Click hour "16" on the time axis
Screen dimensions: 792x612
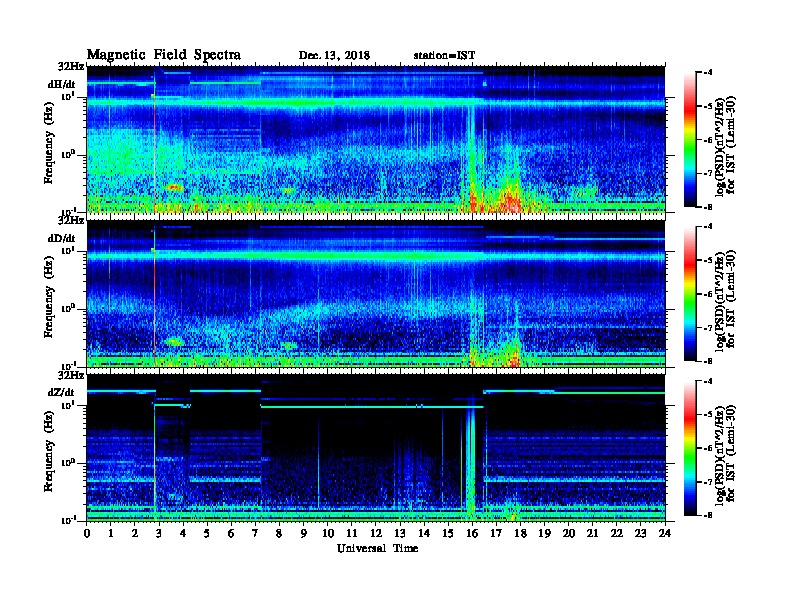pos(472,533)
